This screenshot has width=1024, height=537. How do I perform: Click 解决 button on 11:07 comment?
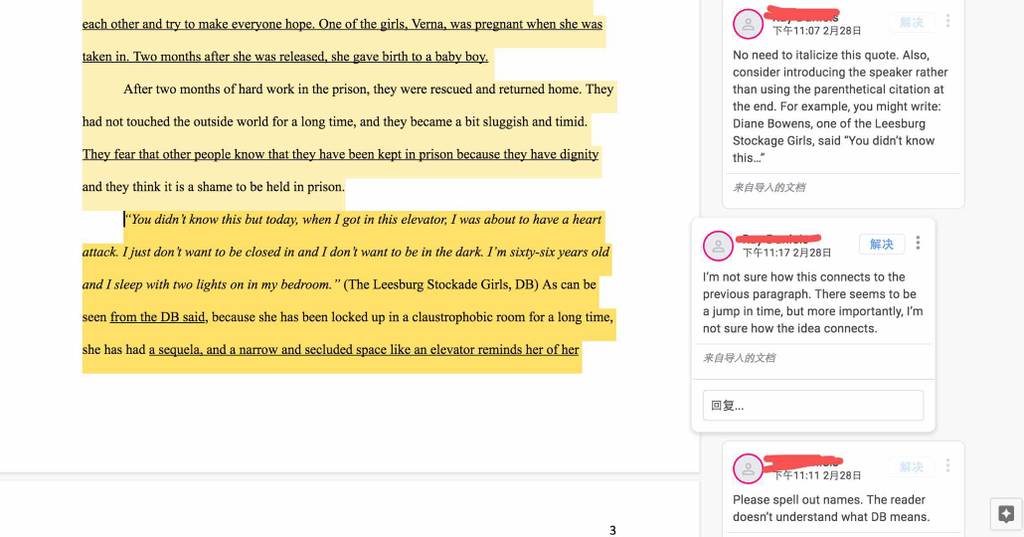click(911, 22)
